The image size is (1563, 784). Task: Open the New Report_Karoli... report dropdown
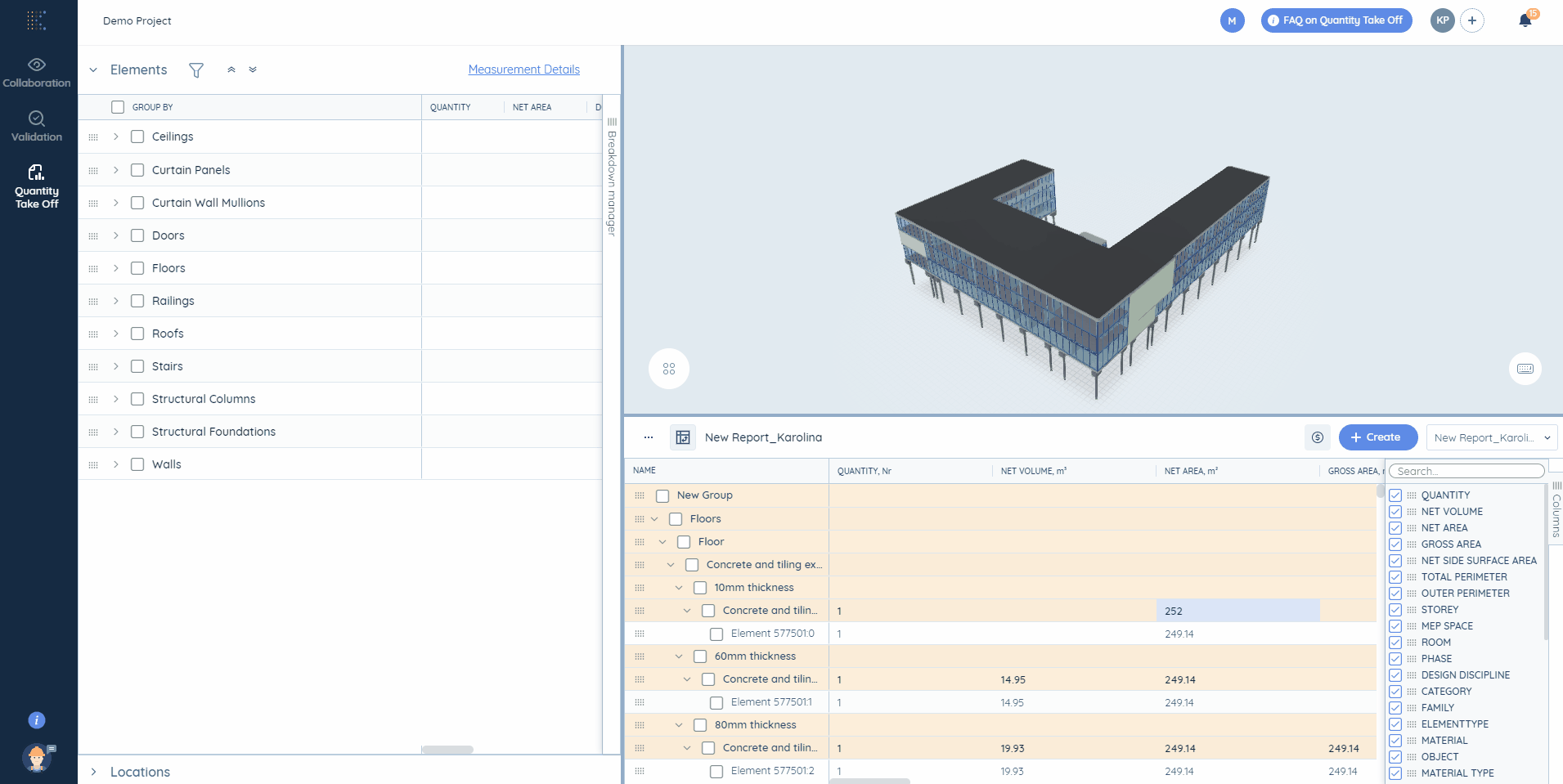pos(1492,437)
